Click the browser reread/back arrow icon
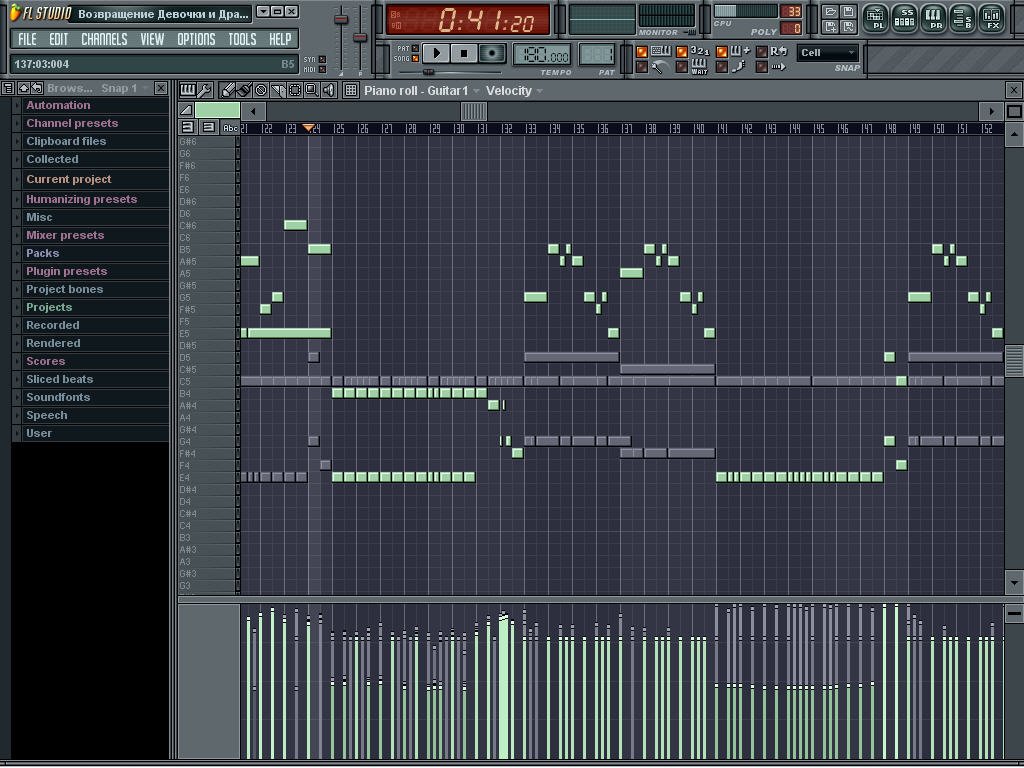 click(x=37, y=88)
